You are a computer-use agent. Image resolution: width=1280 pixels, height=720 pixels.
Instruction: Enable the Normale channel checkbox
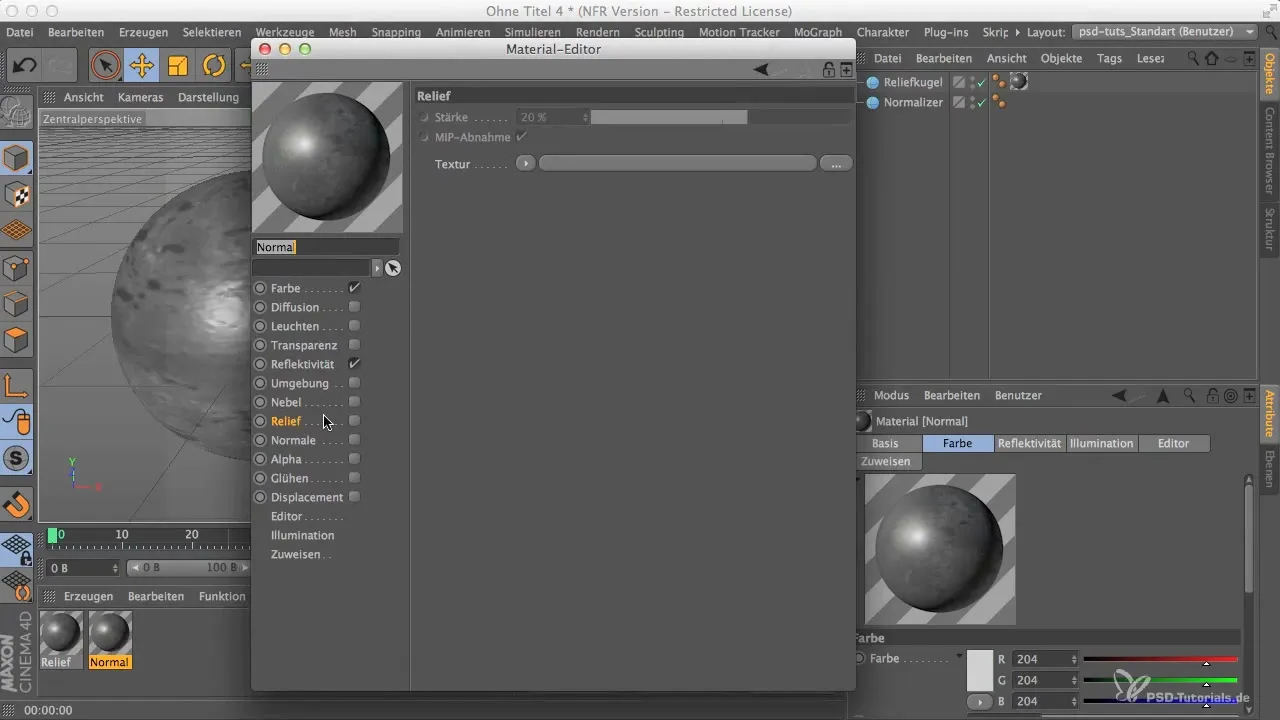click(354, 440)
